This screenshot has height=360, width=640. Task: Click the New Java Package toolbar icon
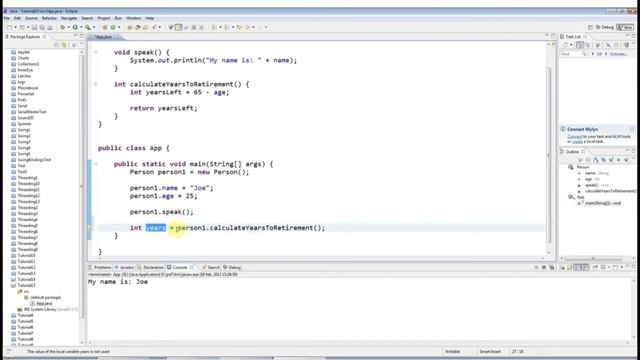(104, 27)
